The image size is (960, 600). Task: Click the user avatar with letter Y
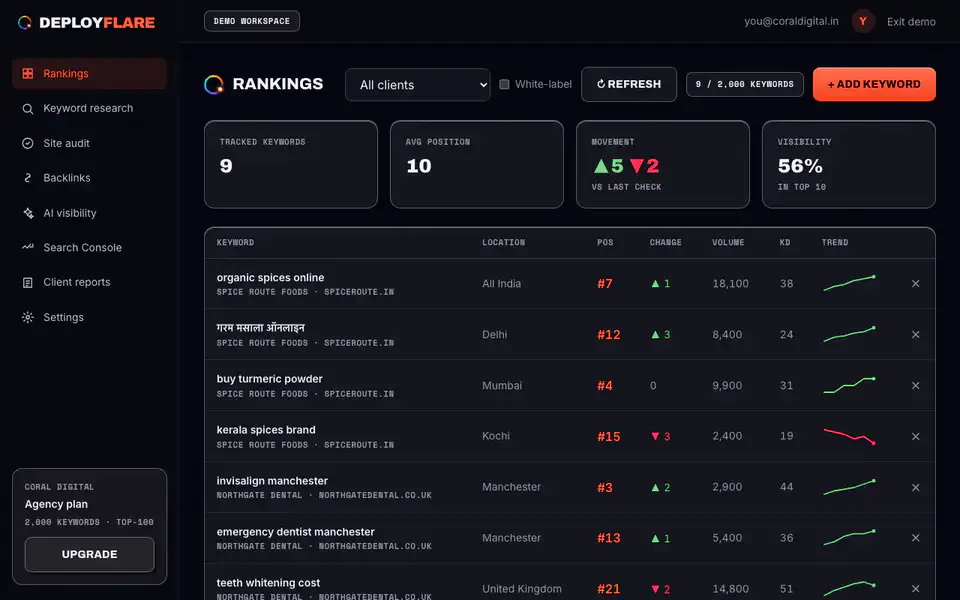863,21
